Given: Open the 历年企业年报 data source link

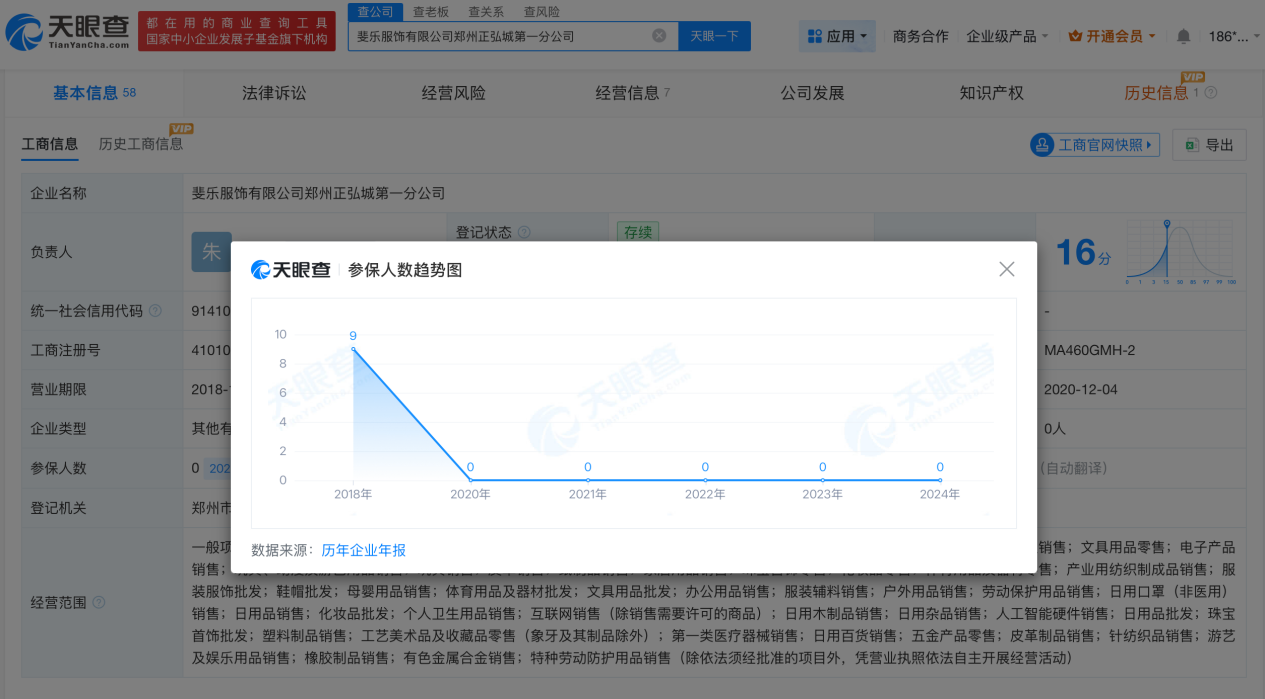Looking at the screenshot, I should tap(363, 550).
